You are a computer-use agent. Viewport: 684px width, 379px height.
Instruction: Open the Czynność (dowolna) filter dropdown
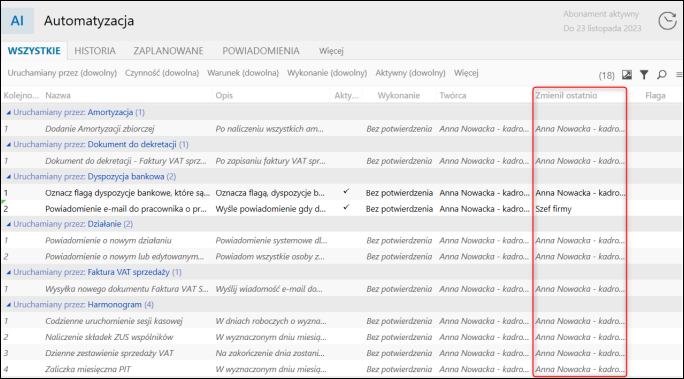pyautogui.click(x=162, y=73)
